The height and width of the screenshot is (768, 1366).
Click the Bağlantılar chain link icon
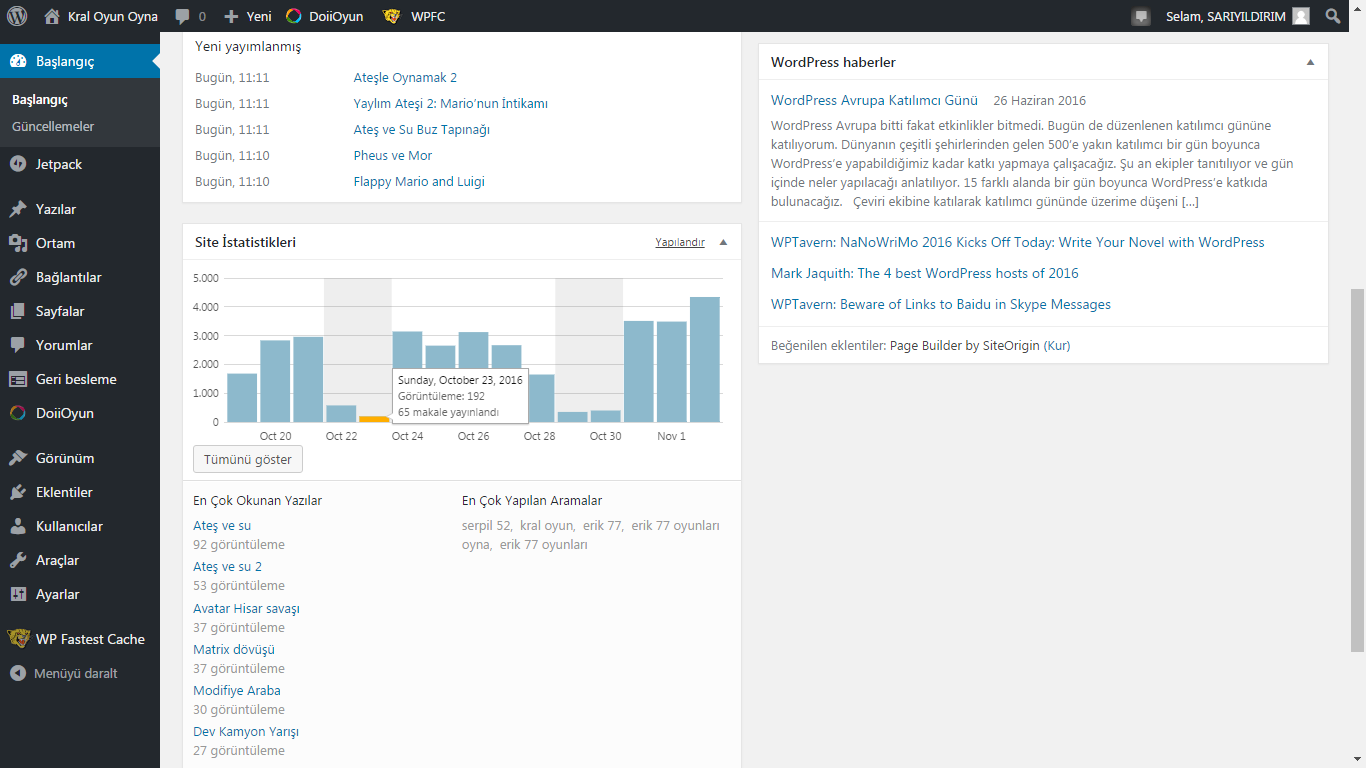point(18,277)
